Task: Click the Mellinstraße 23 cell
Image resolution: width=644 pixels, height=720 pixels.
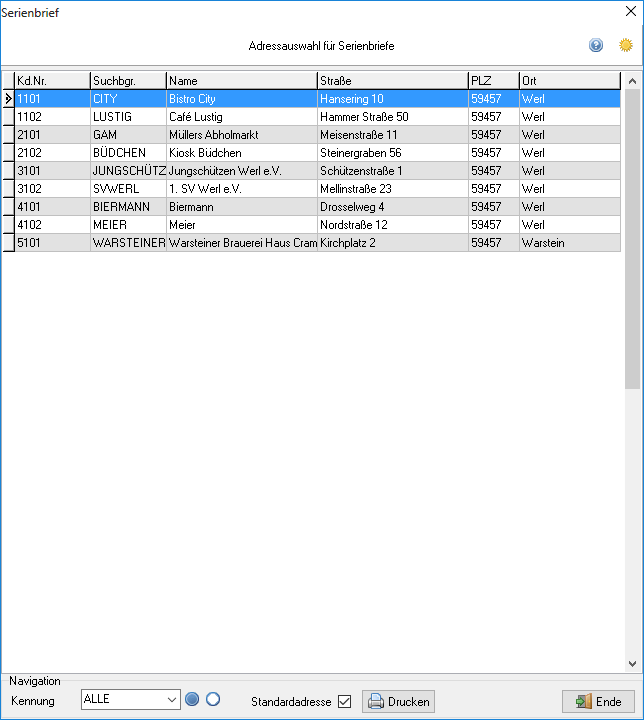Action: coord(393,189)
